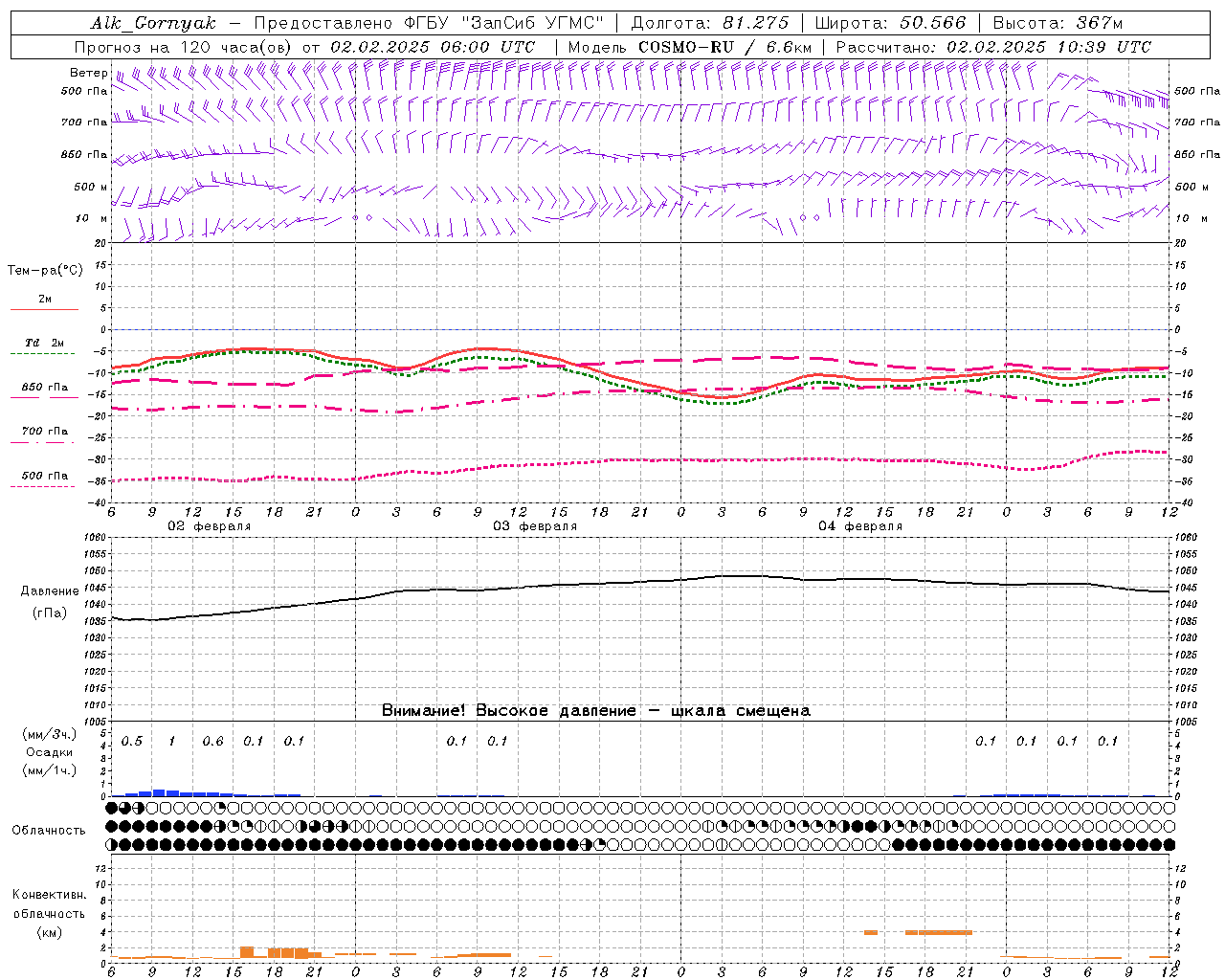Viewport: 1225px width, 980px height.
Task: Click the 700 гПа temperature legend line sample
Action: tap(44, 442)
